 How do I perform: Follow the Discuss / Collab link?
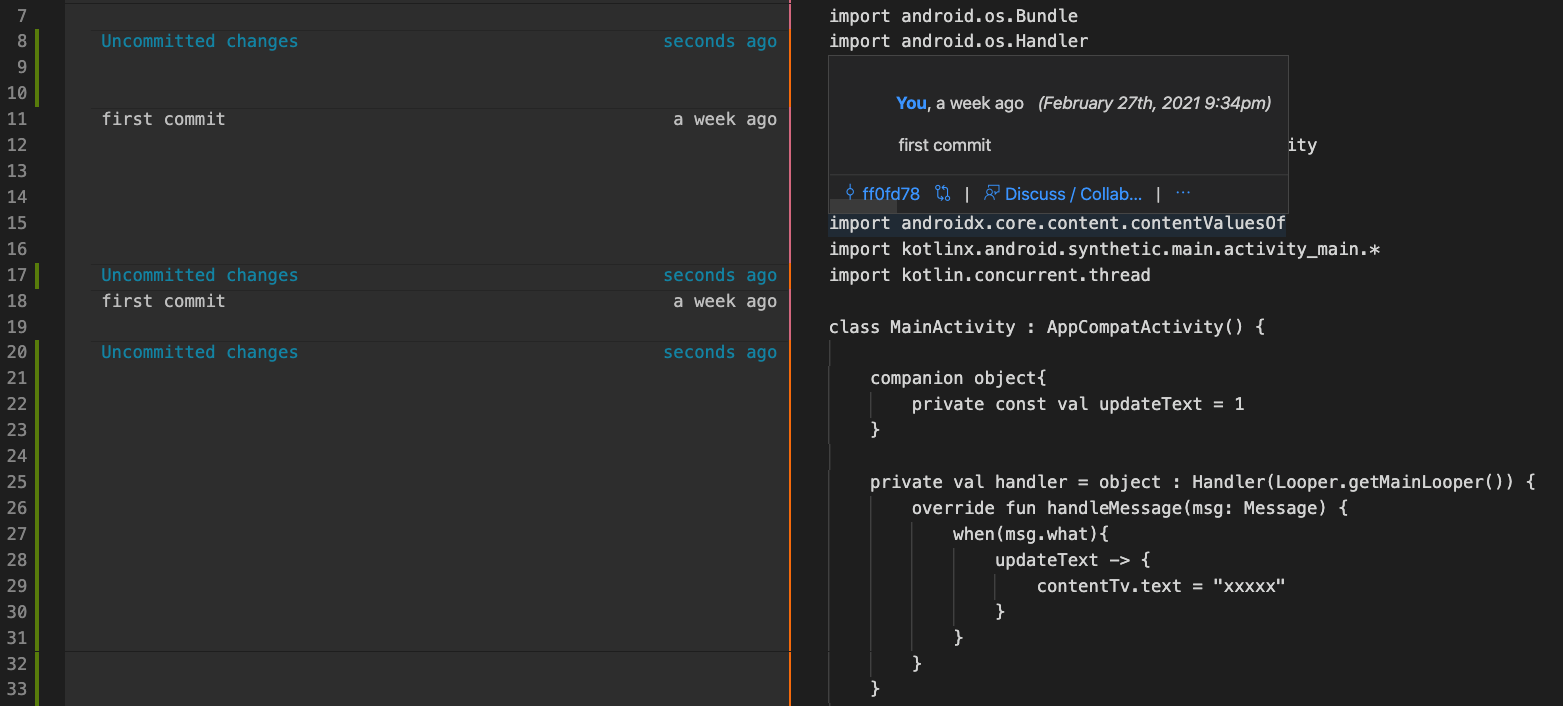1074,193
